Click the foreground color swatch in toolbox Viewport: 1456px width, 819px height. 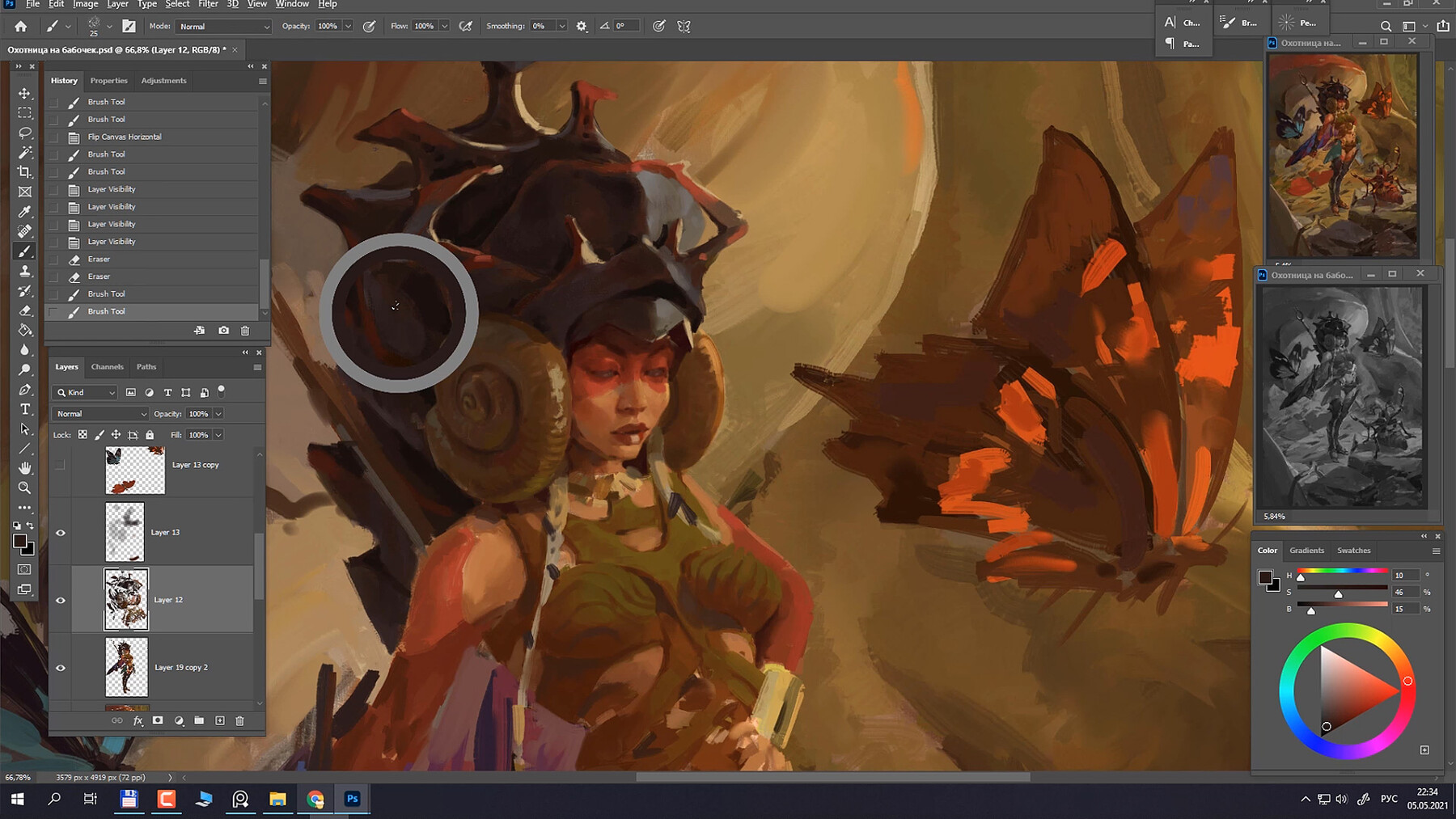tap(20, 542)
